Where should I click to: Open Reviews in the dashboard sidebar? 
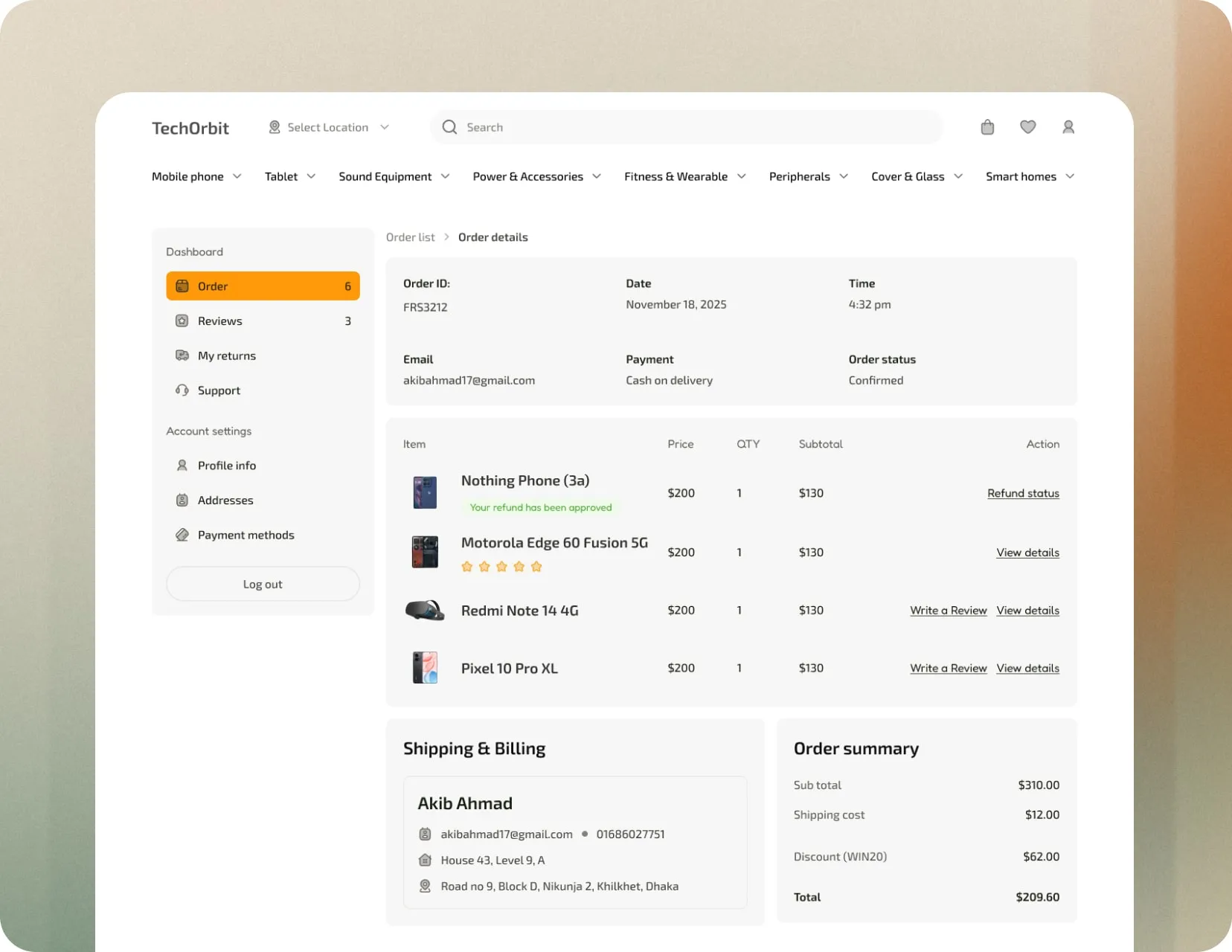(x=219, y=321)
